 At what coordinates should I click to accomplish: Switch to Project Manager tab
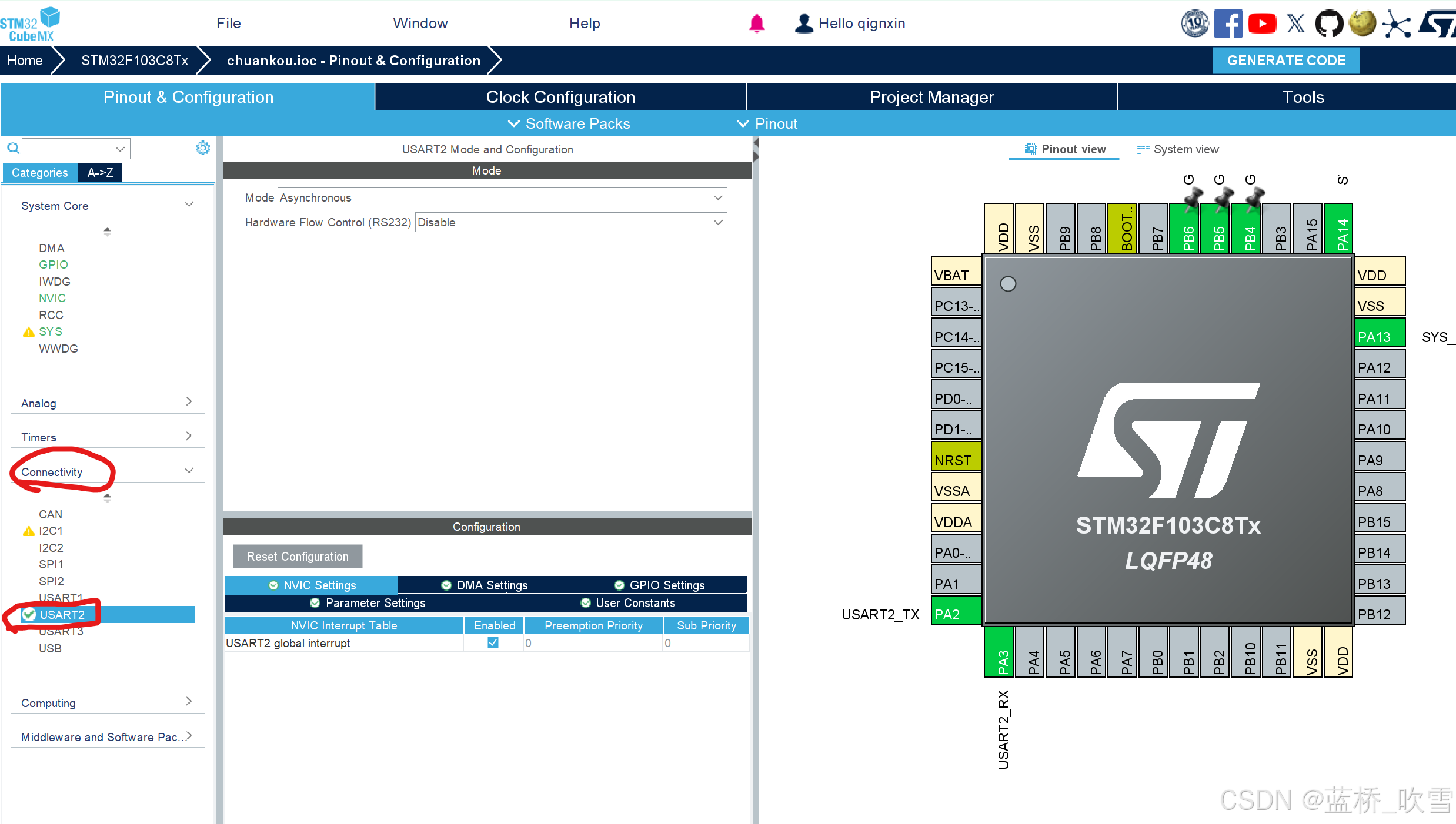(931, 97)
